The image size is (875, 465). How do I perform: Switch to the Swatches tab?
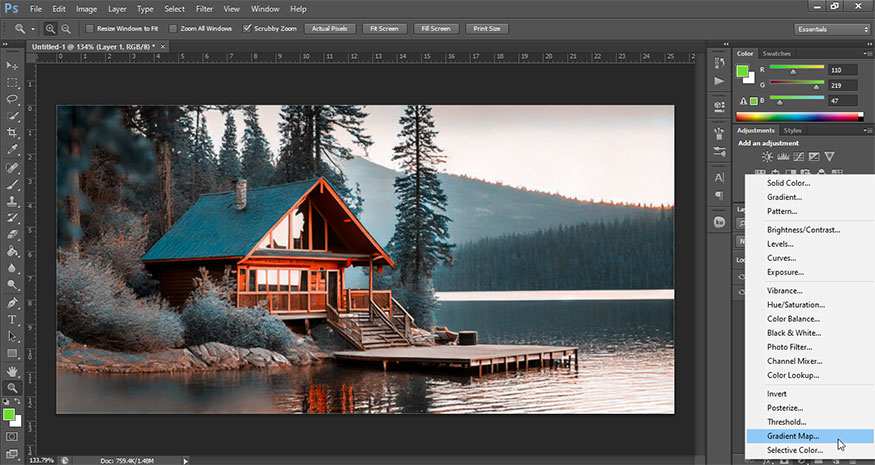pos(776,53)
